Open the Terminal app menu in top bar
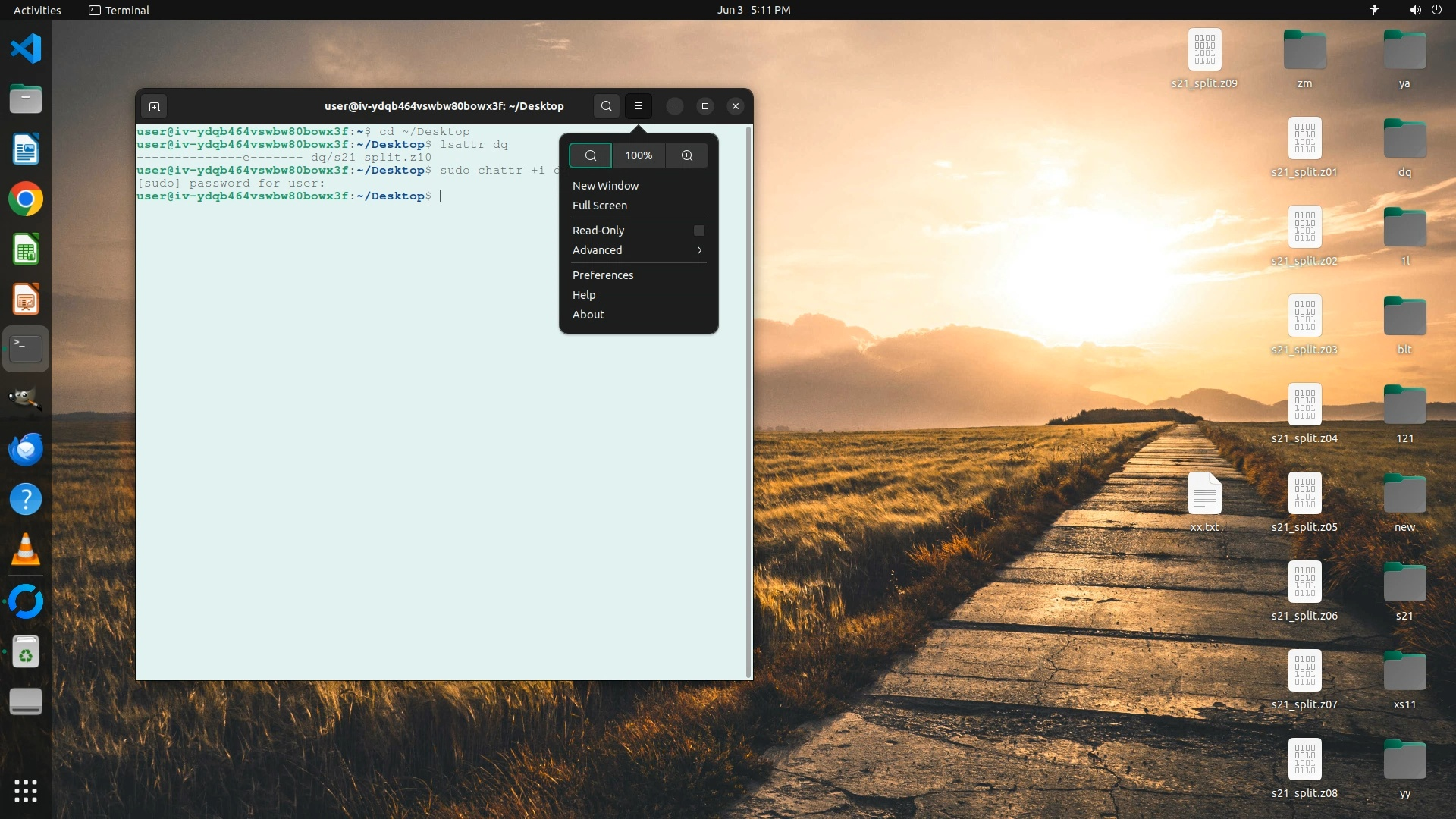This screenshot has width=1456, height=819. pos(119,10)
